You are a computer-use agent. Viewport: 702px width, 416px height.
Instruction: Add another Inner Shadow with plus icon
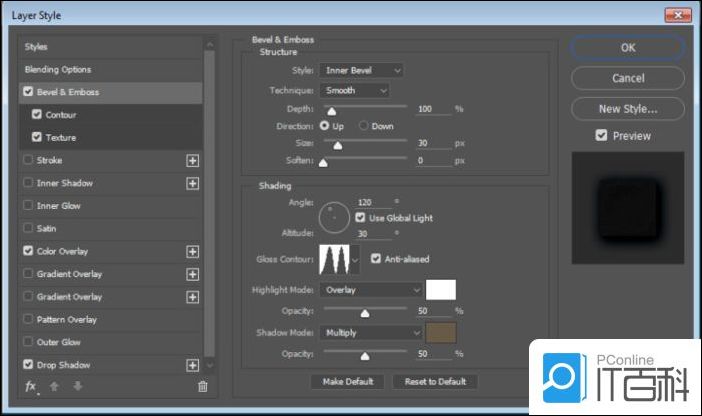[192, 183]
